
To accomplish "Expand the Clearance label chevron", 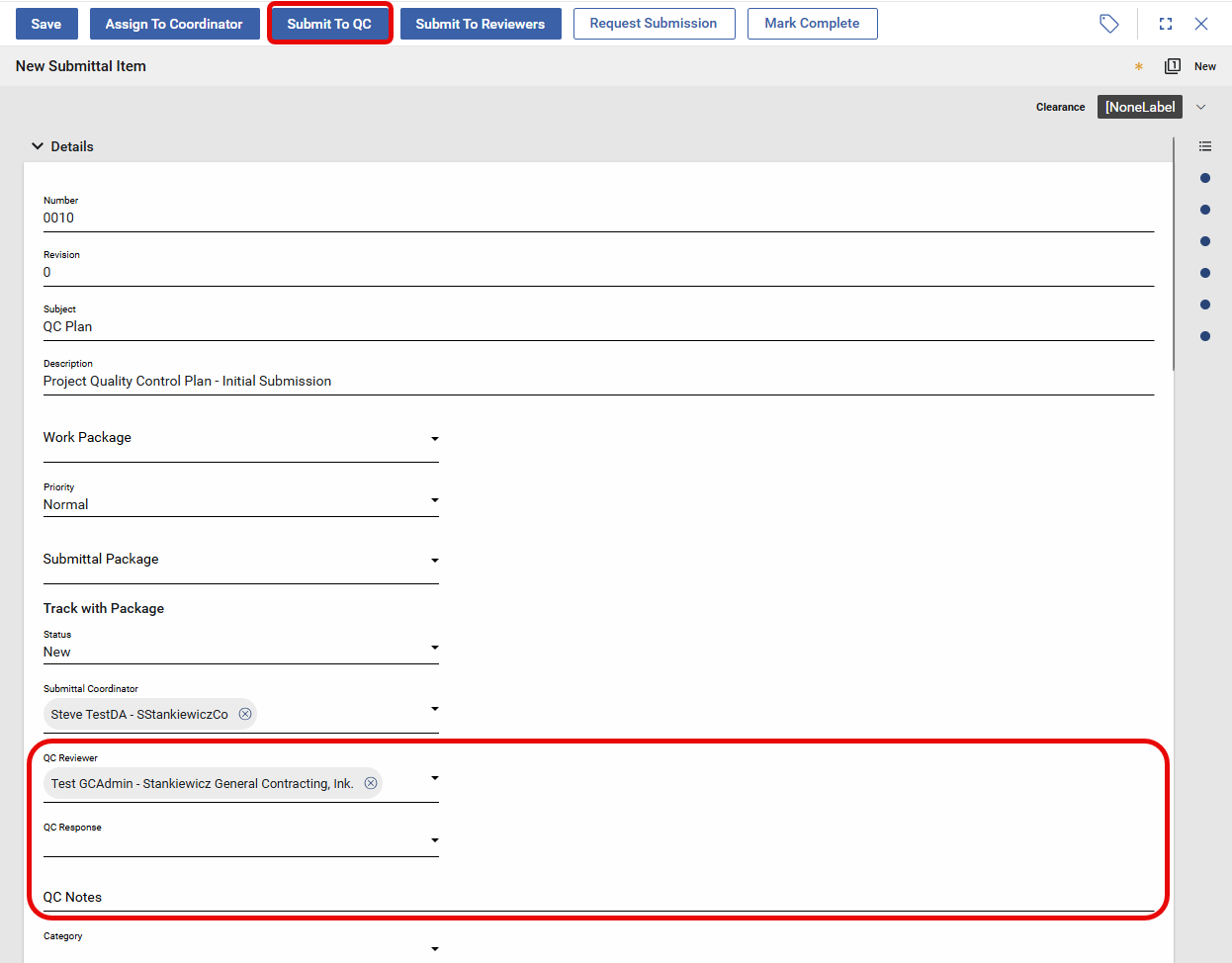I will click(1201, 107).
